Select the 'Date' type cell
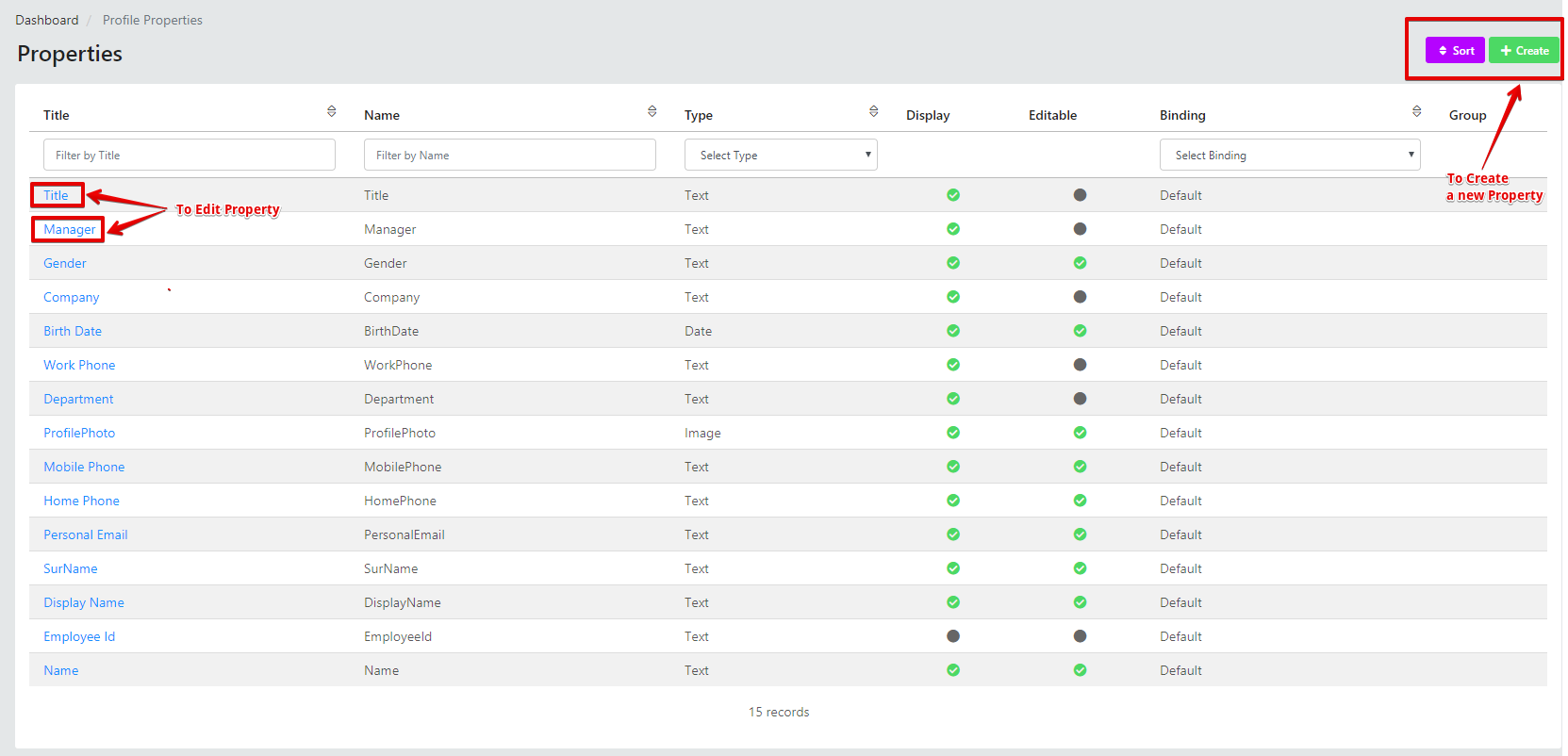The image size is (1568, 756). pyautogui.click(x=698, y=331)
